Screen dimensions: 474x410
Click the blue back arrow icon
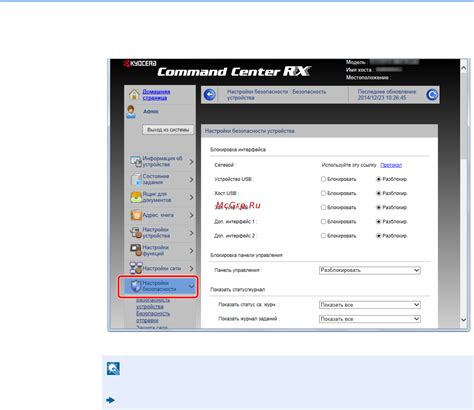click(210, 95)
